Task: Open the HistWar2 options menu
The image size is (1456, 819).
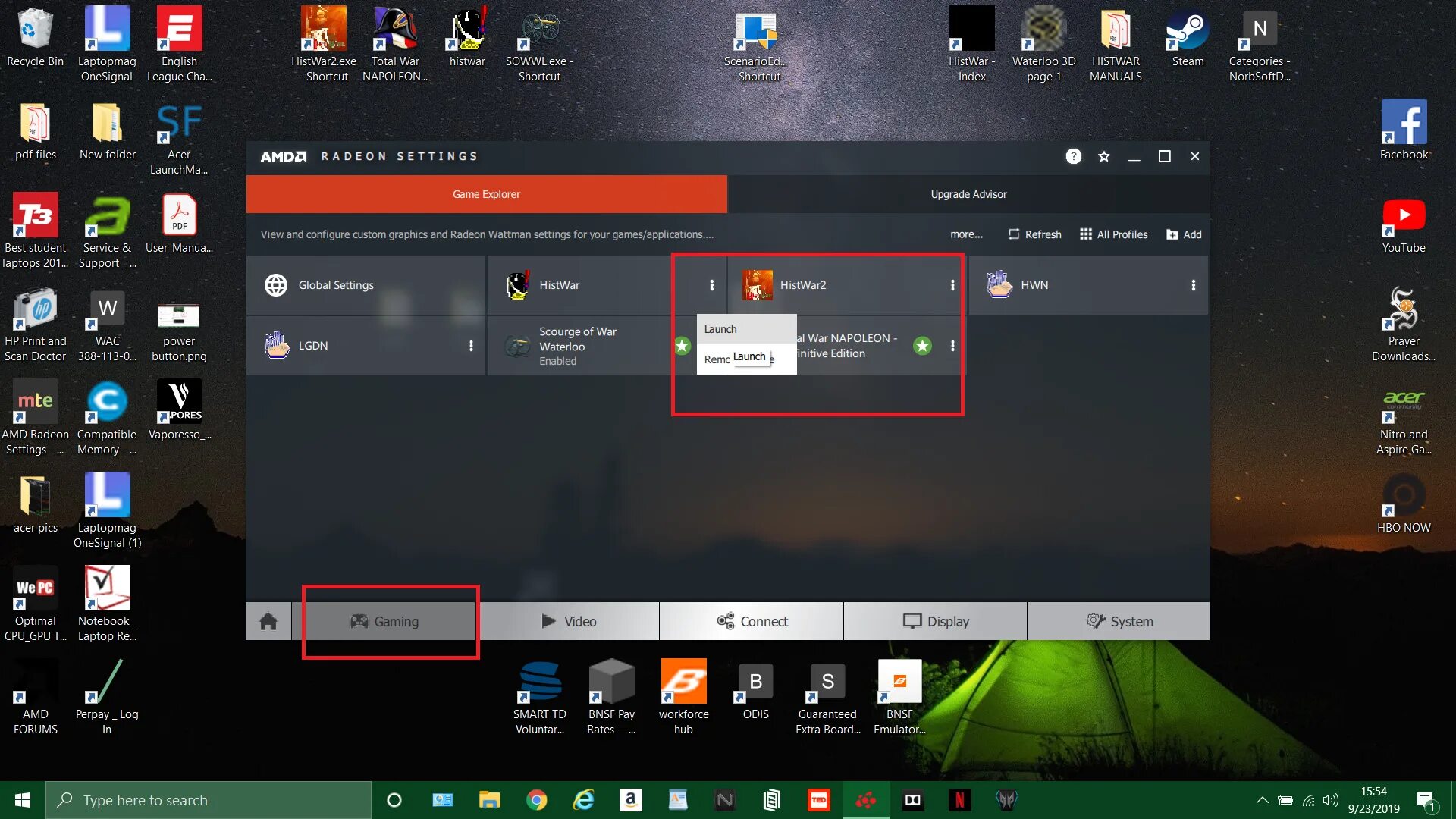Action: [952, 285]
